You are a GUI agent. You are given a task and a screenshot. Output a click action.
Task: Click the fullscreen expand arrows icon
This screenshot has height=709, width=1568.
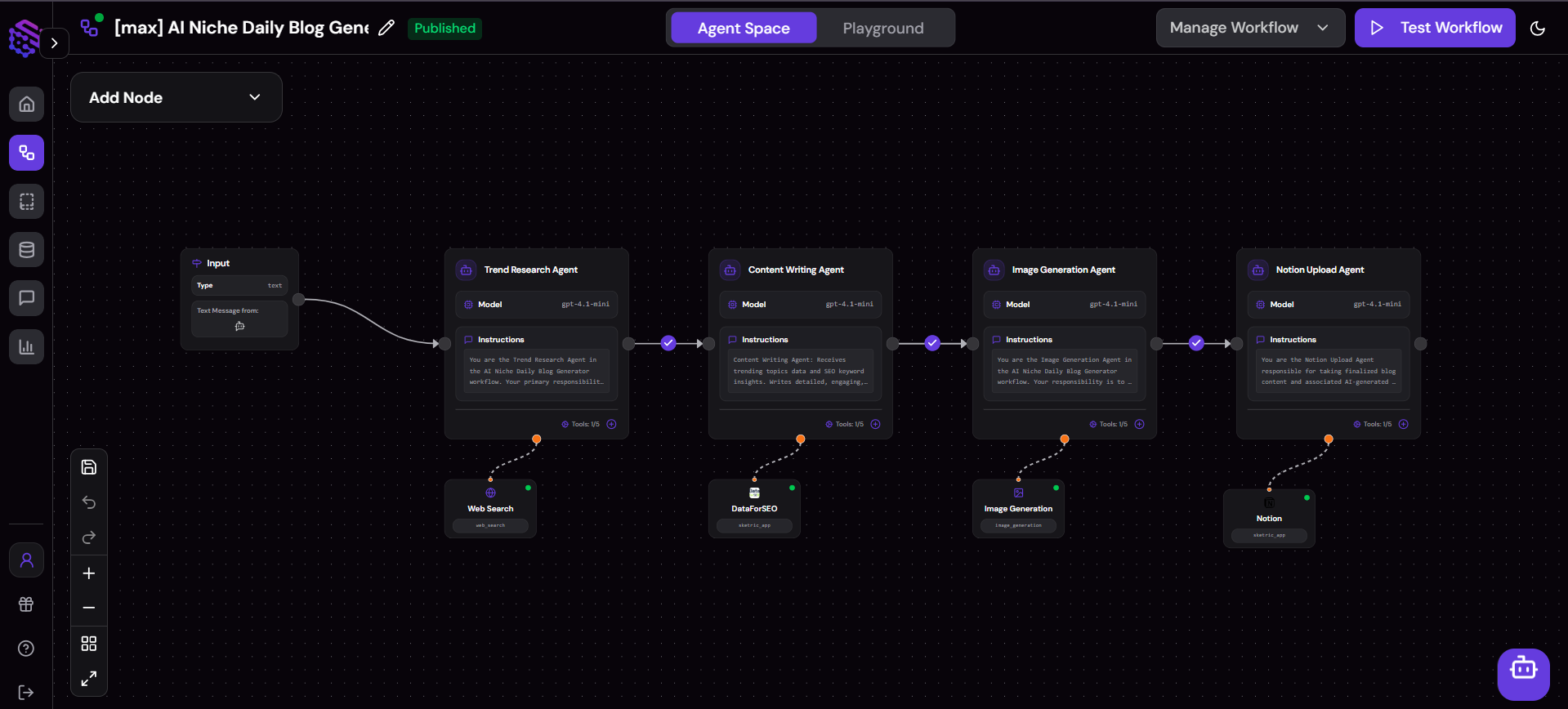click(x=89, y=678)
